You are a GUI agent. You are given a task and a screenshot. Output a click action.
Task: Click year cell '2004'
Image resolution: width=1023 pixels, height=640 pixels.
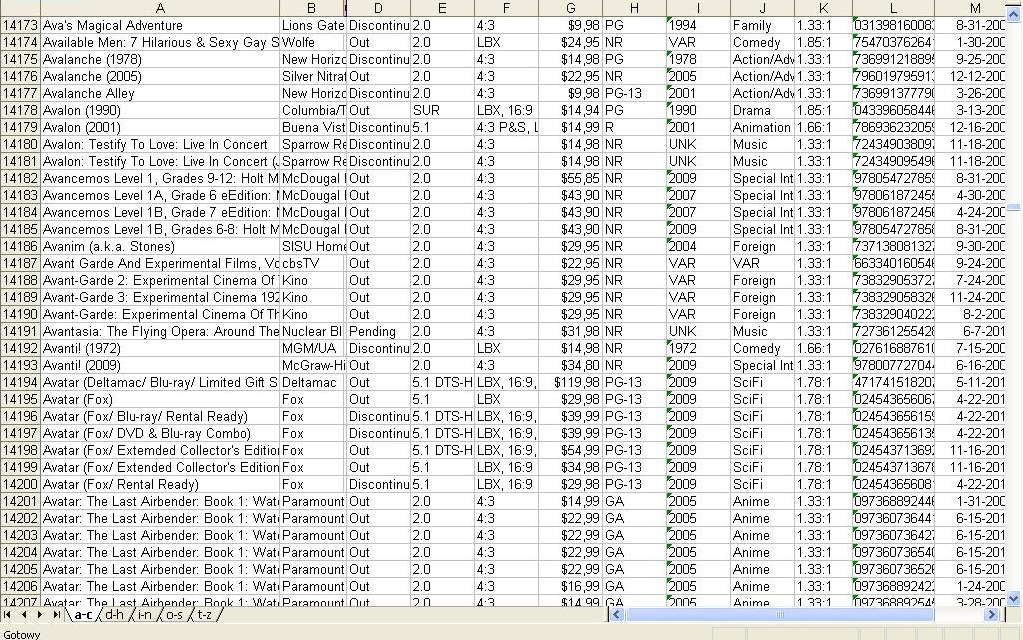pyautogui.click(x=698, y=247)
